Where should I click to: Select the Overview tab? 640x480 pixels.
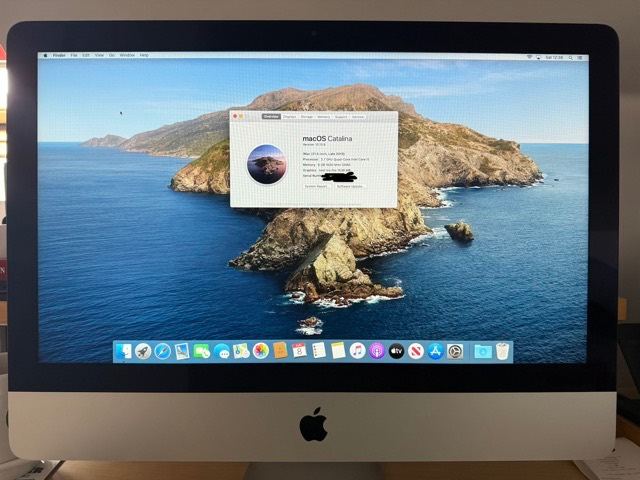pyautogui.click(x=271, y=117)
